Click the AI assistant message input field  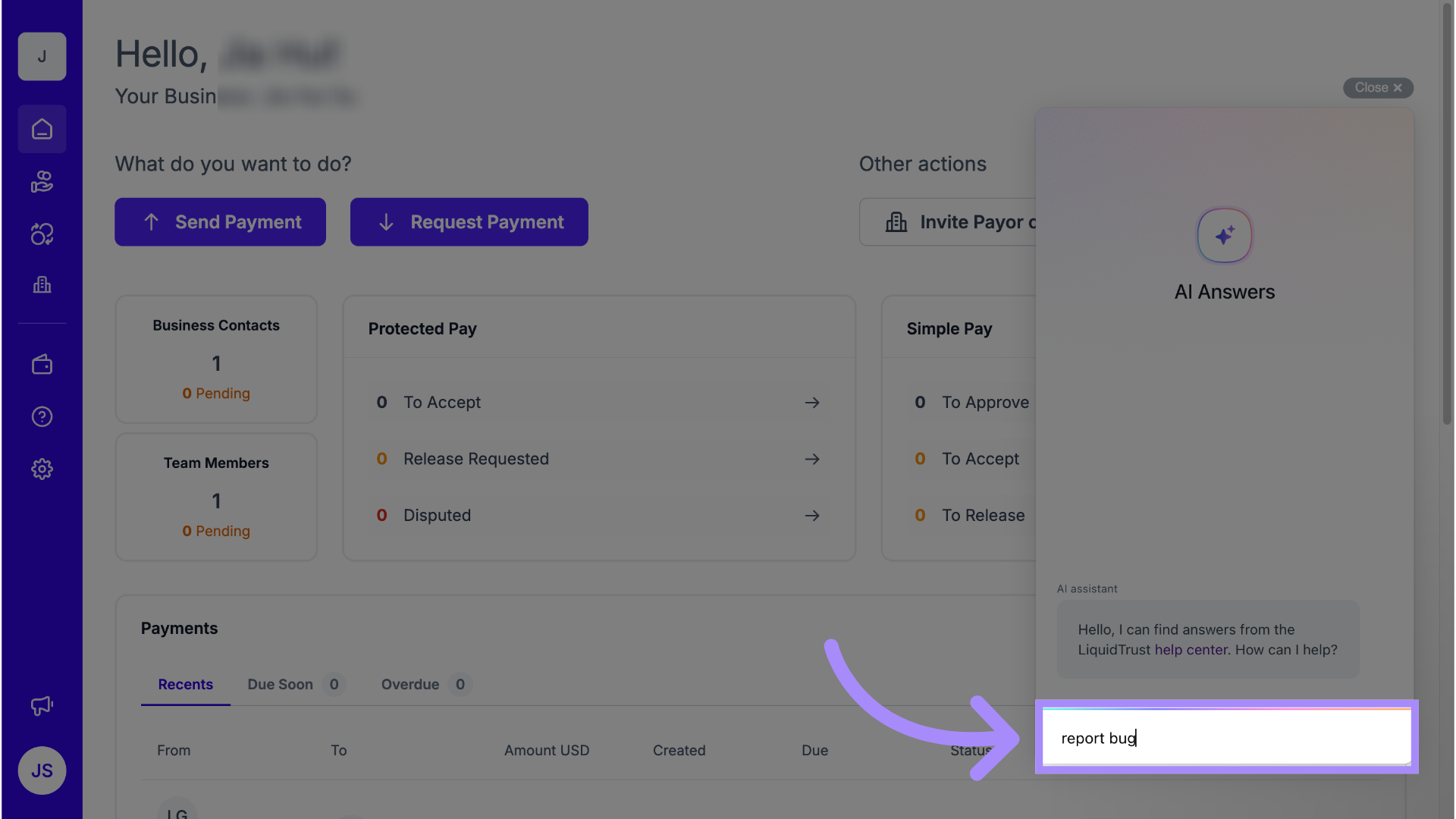tap(1226, 738)
